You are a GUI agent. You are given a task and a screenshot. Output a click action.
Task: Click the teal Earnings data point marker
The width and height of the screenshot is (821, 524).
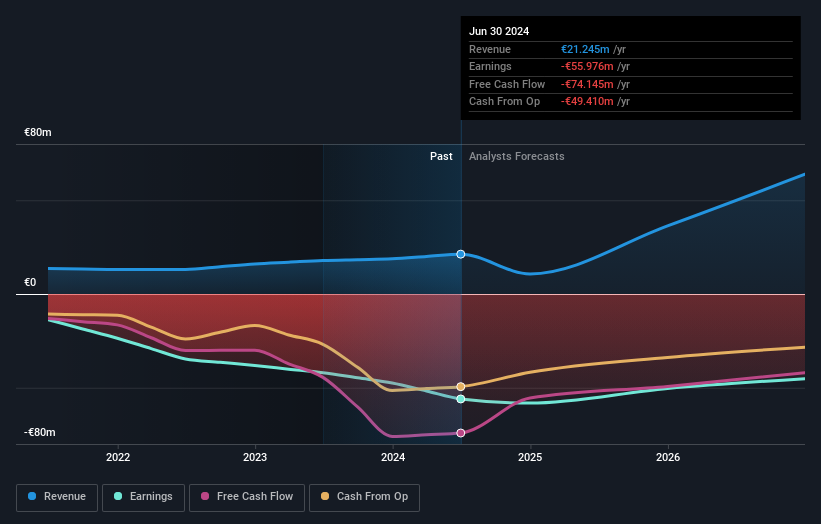coord(461,399)
